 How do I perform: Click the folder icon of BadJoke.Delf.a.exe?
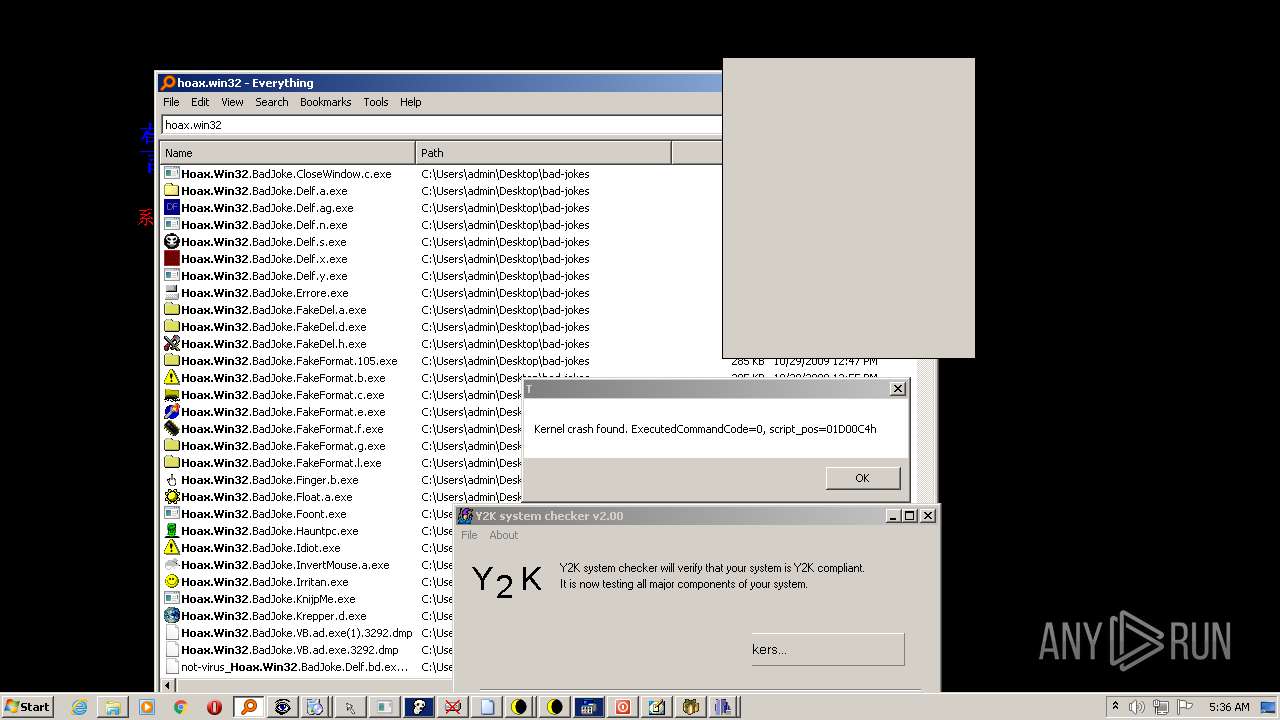click(171, 191)
